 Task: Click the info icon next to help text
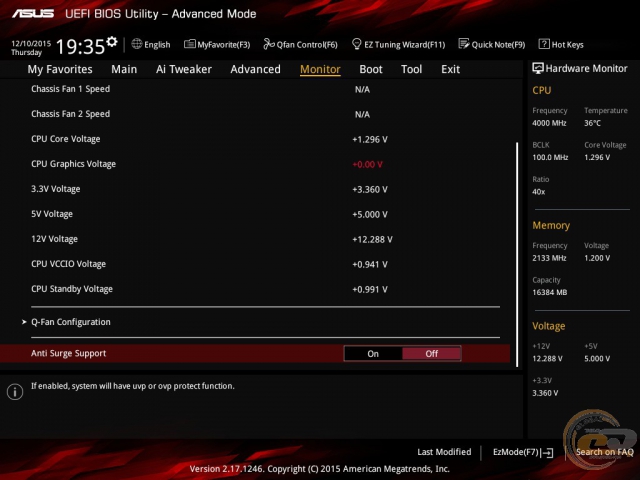[15, 391]
